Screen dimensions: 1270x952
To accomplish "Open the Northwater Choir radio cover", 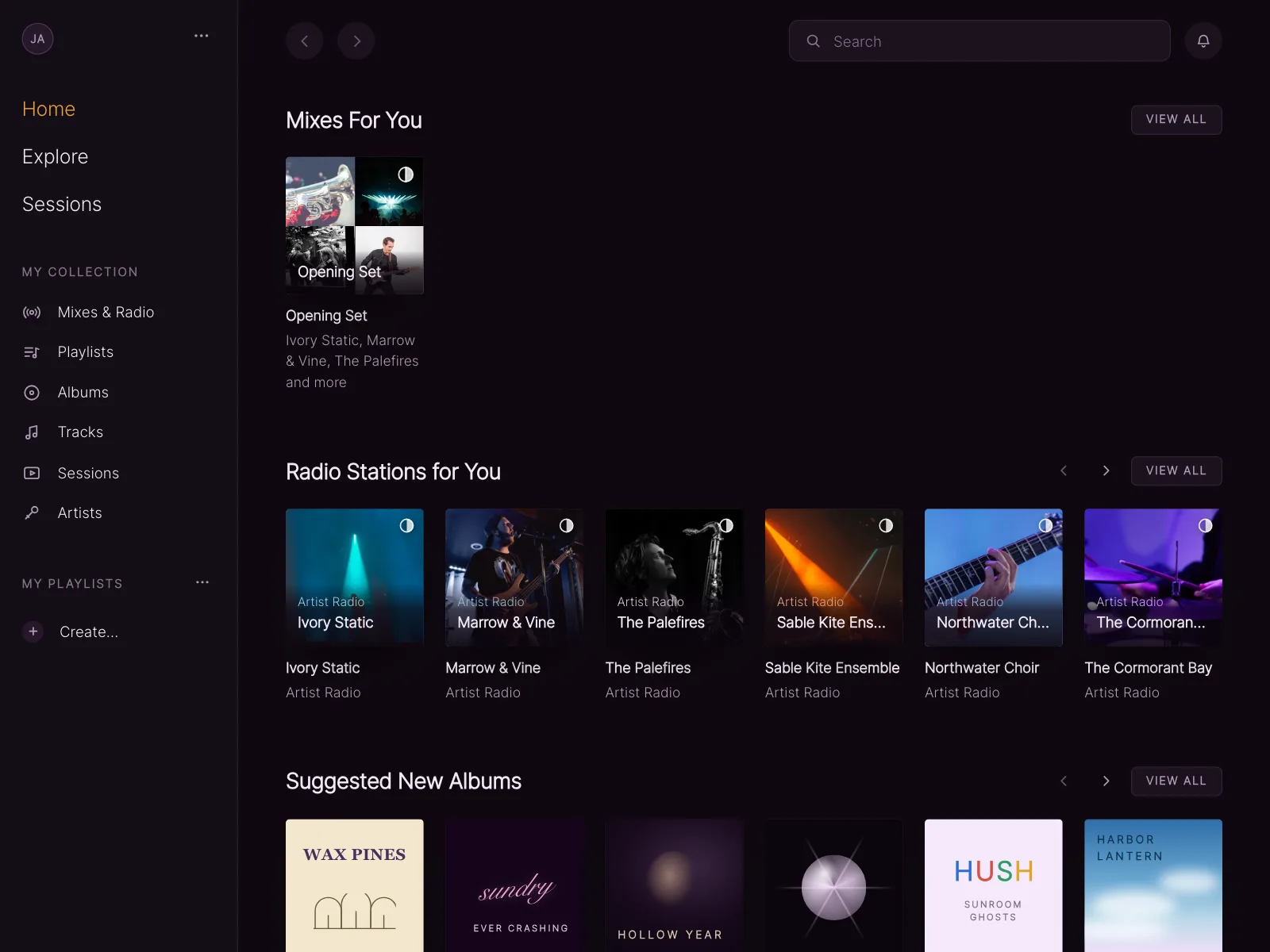I will 994,578.
